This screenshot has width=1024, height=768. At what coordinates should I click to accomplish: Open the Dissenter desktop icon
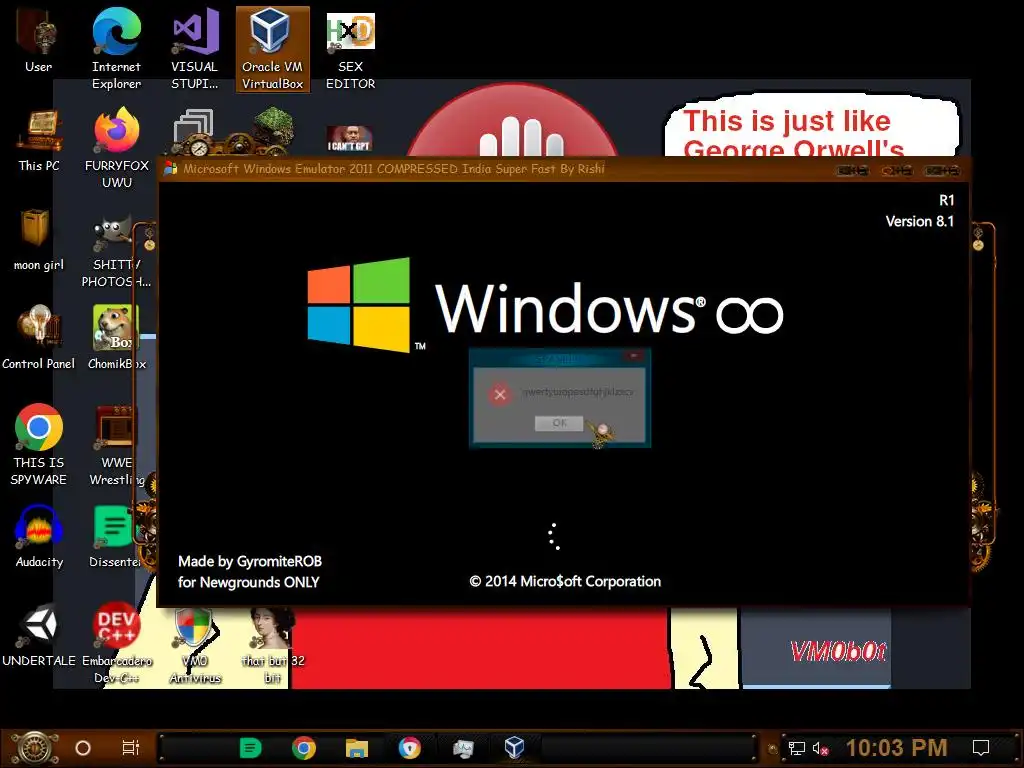coord(116,536)
